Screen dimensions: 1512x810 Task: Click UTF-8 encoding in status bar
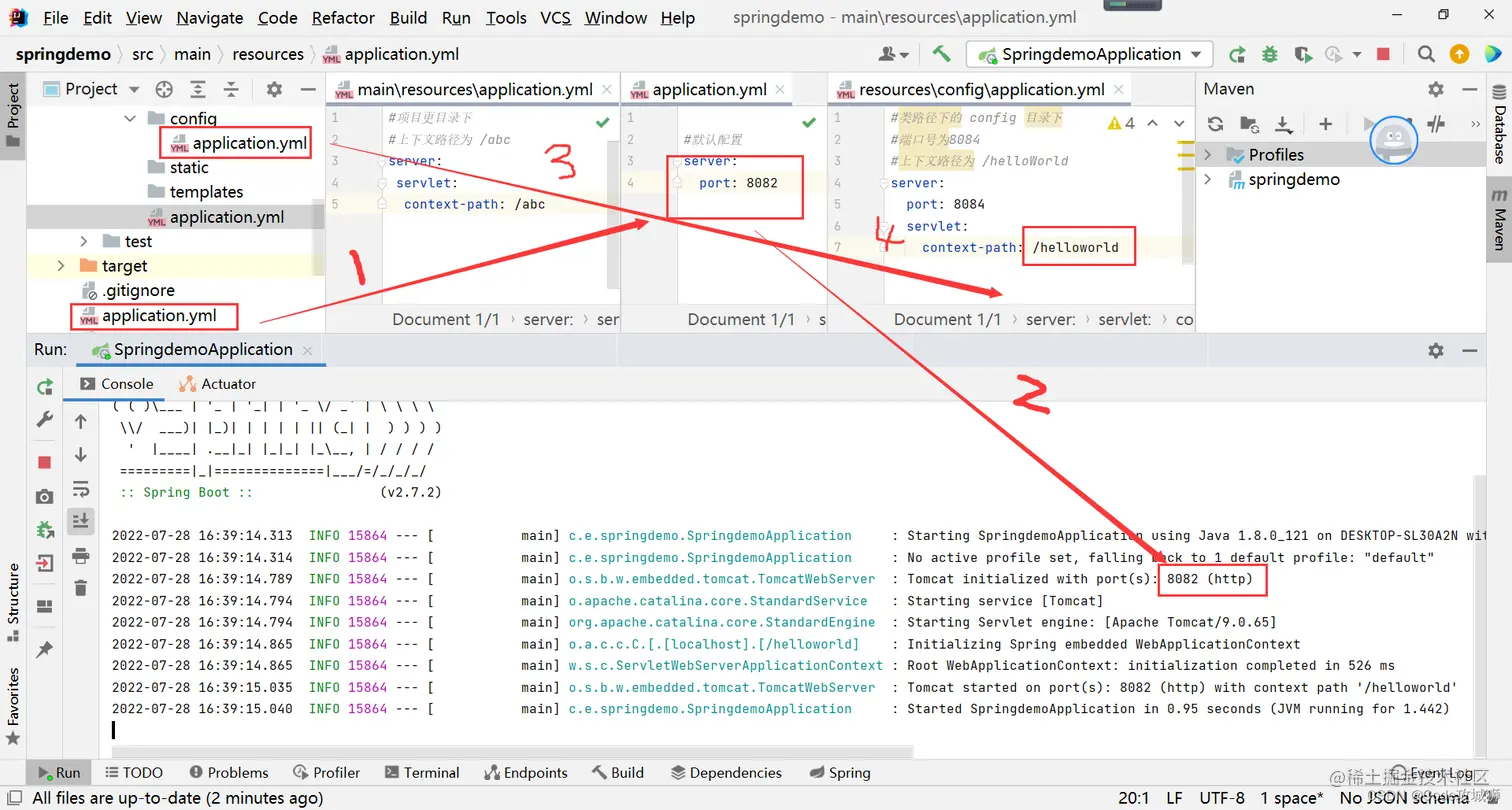coord(1221,797)
